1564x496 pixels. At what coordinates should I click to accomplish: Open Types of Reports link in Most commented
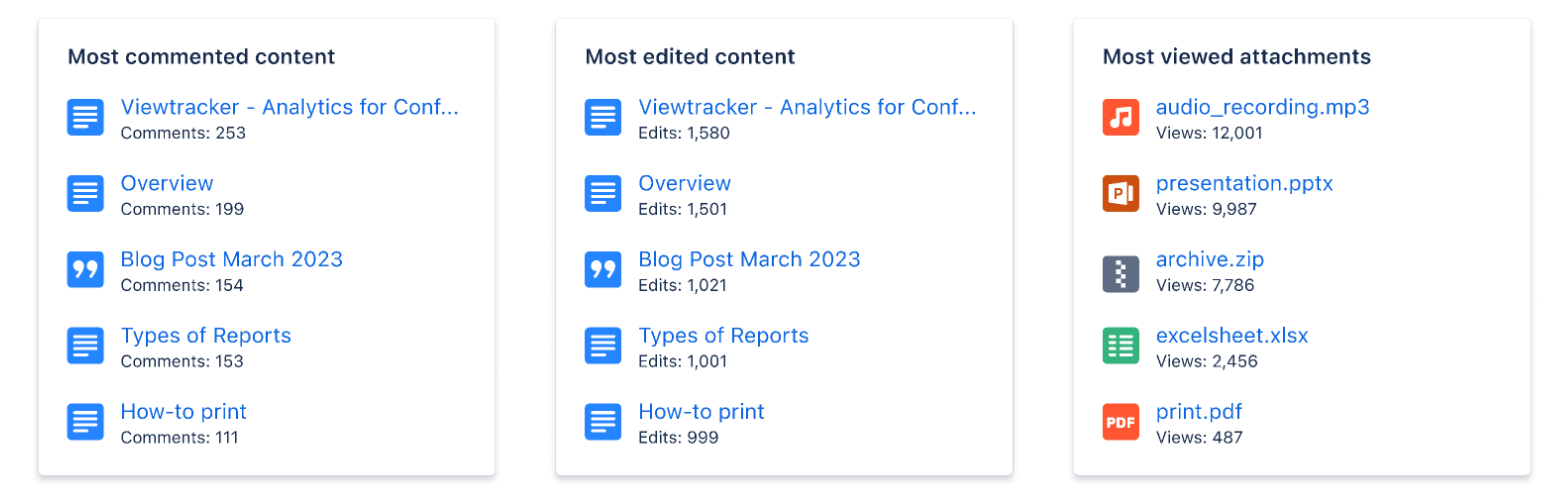[205, 335]
